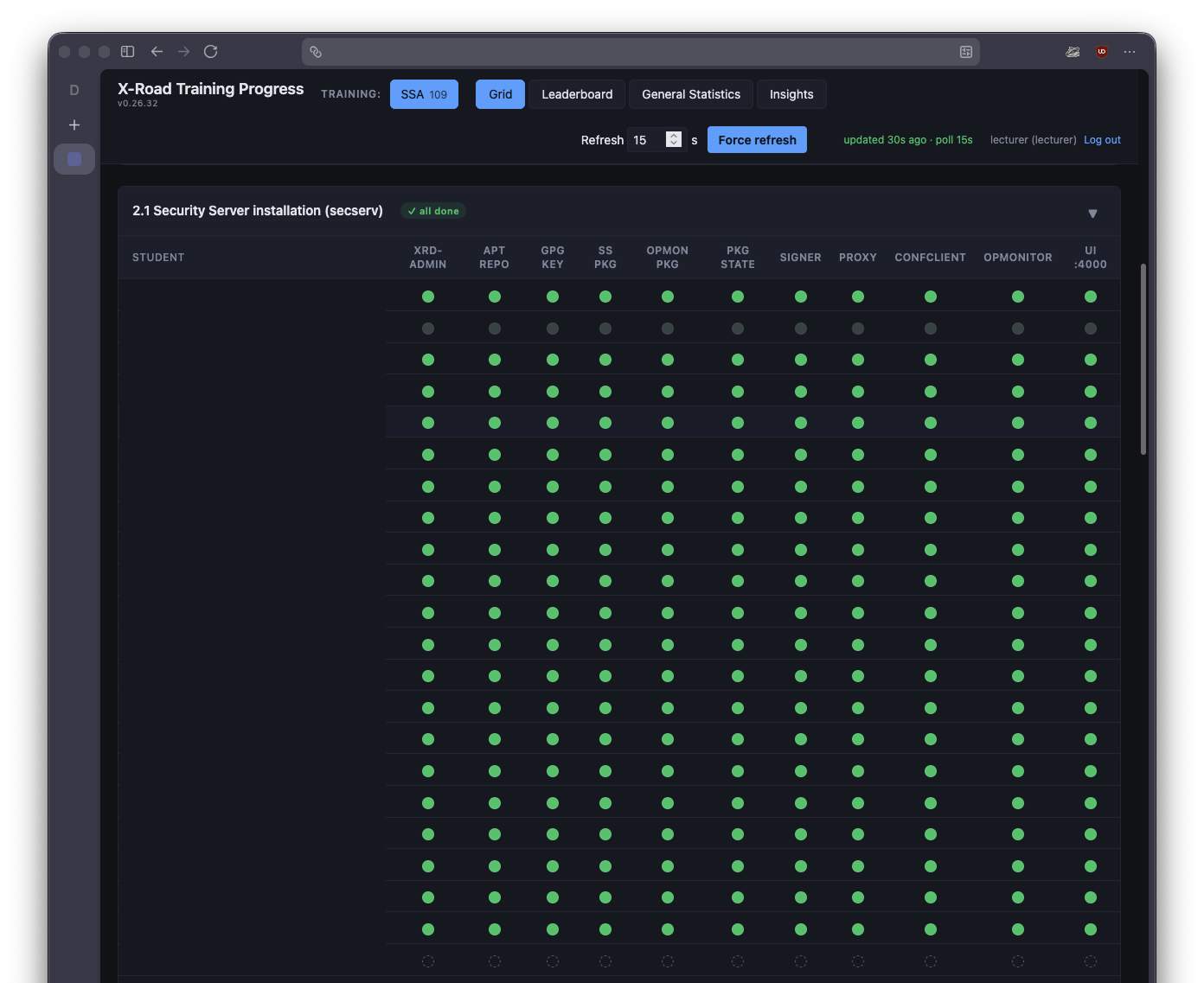Click the page vertical scrollbar thumb
The height and width of the screenshot is (983, 1204).
coord(1143,359)
